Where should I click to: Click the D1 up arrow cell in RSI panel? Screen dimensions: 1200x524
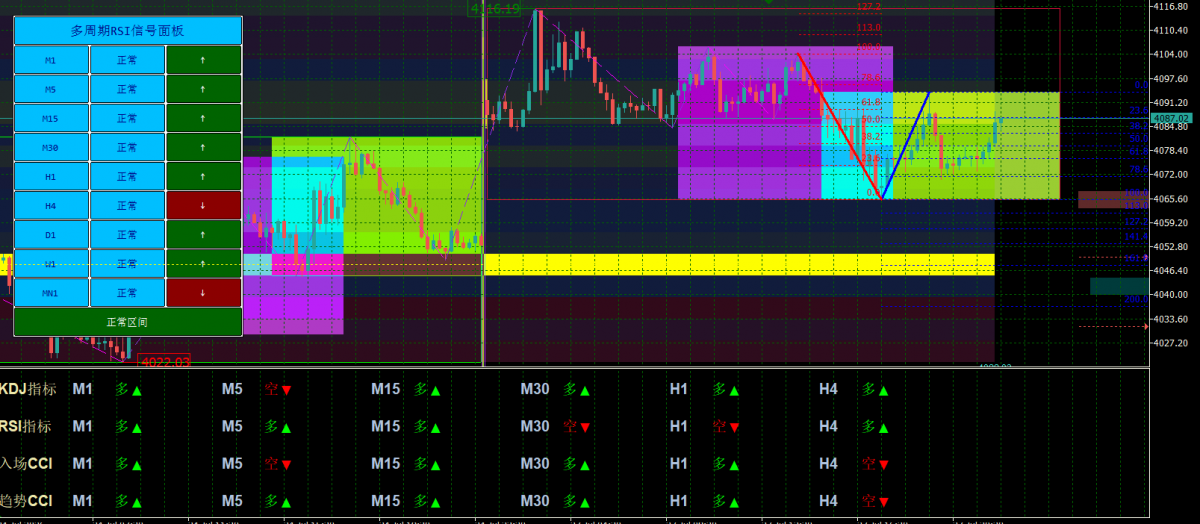[203, 235]
